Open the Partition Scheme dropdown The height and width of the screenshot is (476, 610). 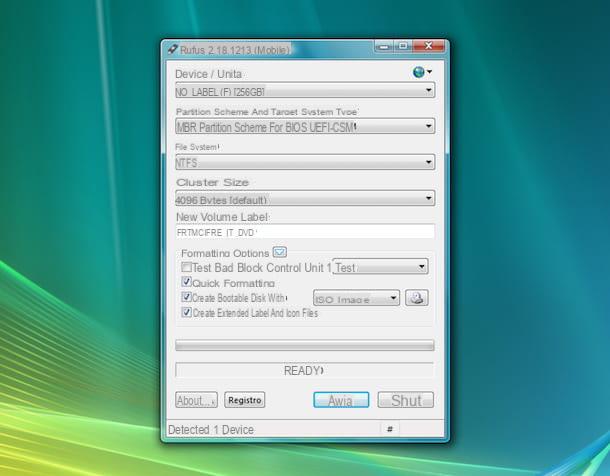(305, 126)
